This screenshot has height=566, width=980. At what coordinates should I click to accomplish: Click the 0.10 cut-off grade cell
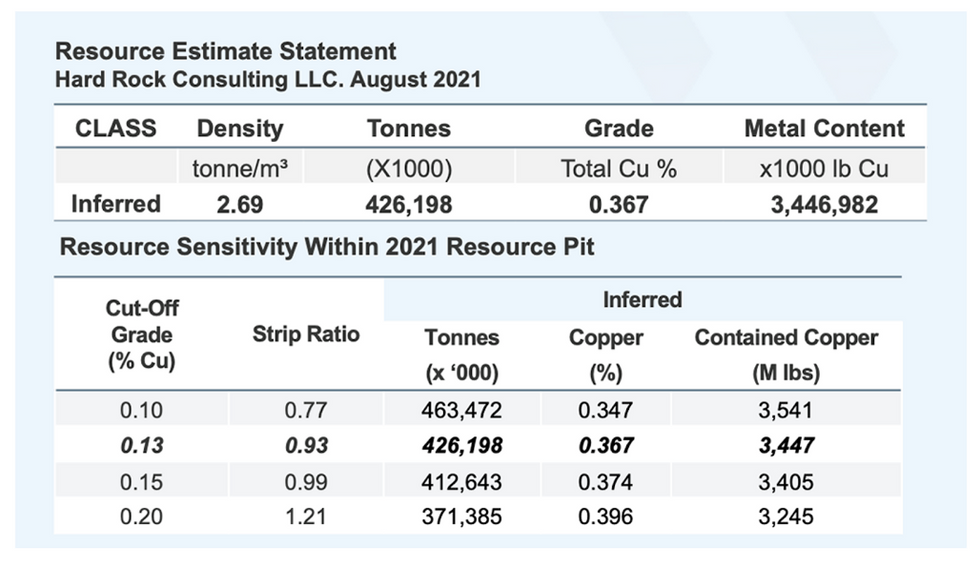140,410
